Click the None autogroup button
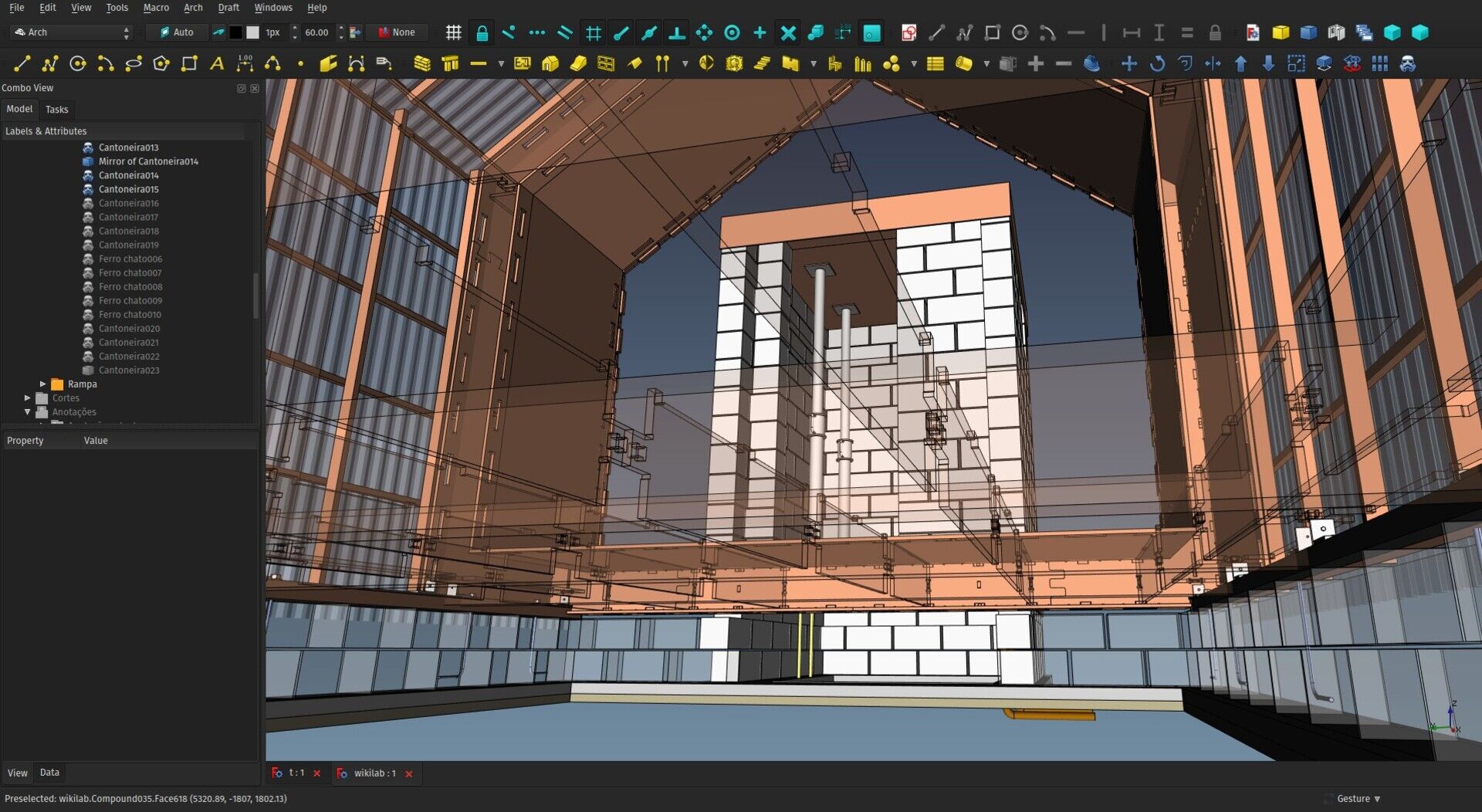 tap(397, 32)
